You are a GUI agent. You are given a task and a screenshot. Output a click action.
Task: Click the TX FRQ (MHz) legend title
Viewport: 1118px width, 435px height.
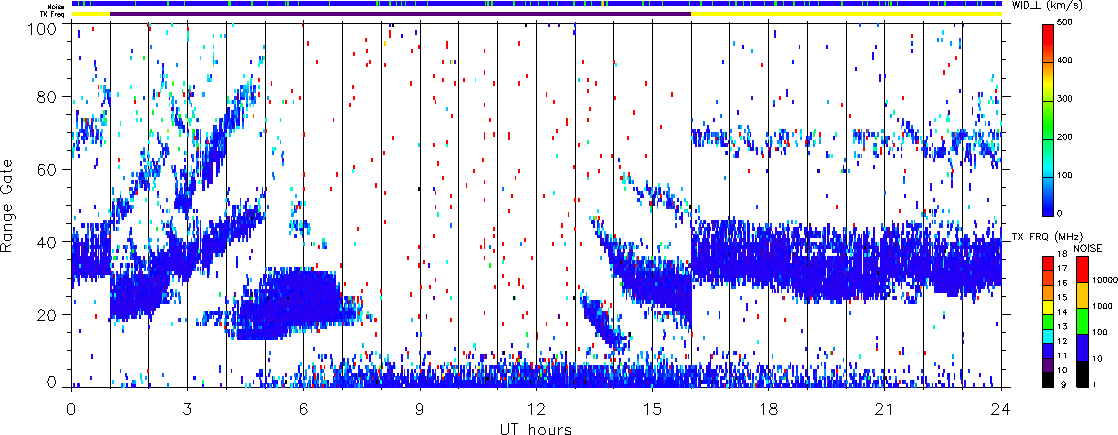(1038, 237)
